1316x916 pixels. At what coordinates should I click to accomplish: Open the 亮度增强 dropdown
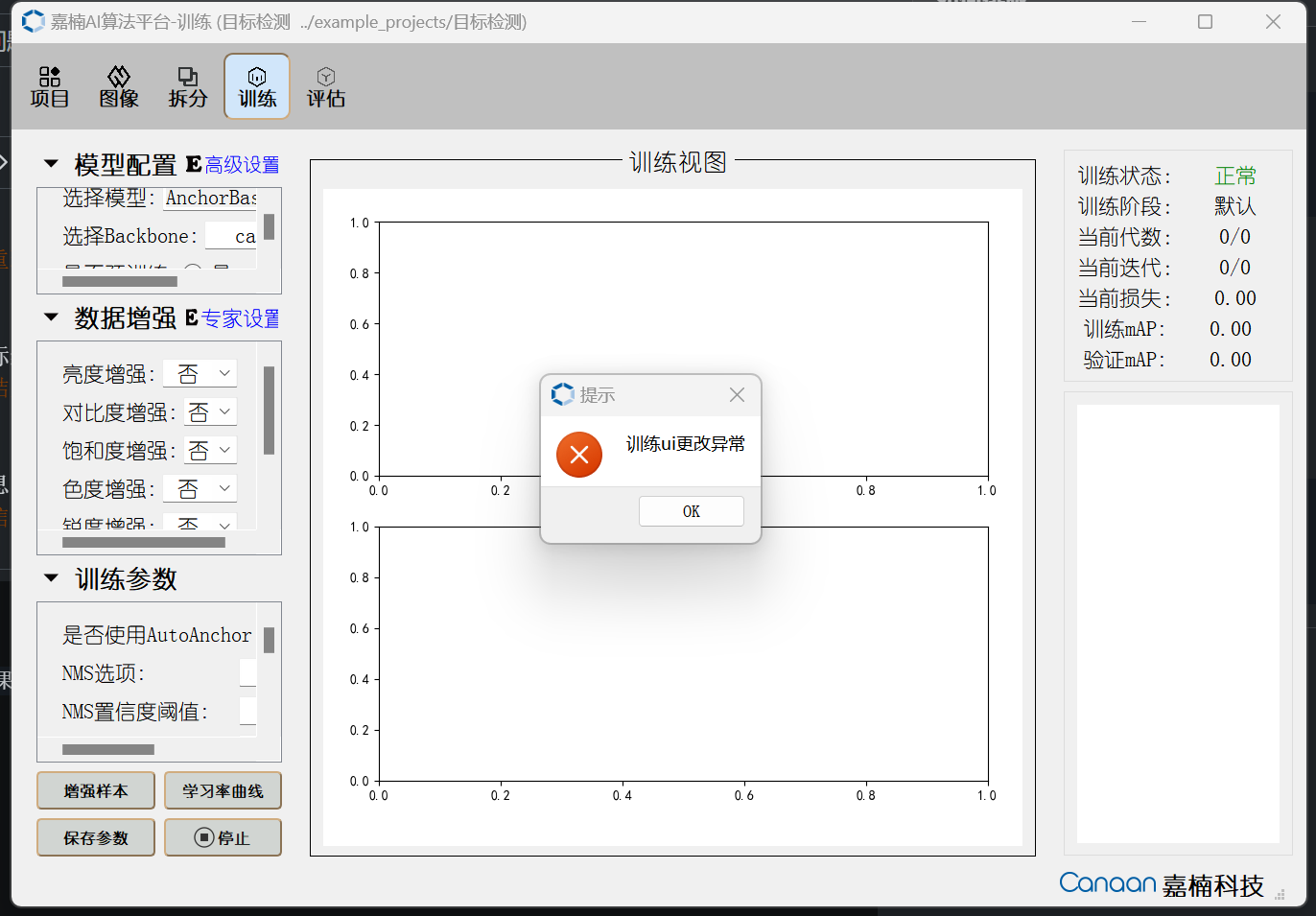200,373
